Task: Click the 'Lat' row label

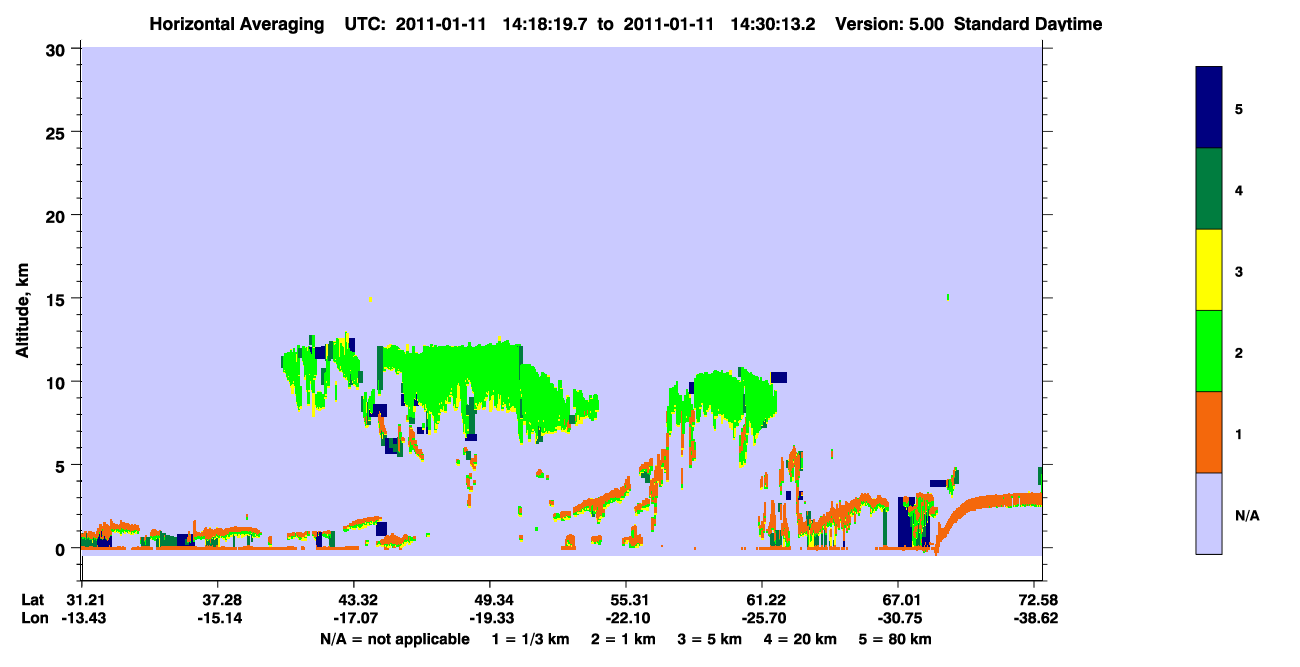Action: pos(32,600)
